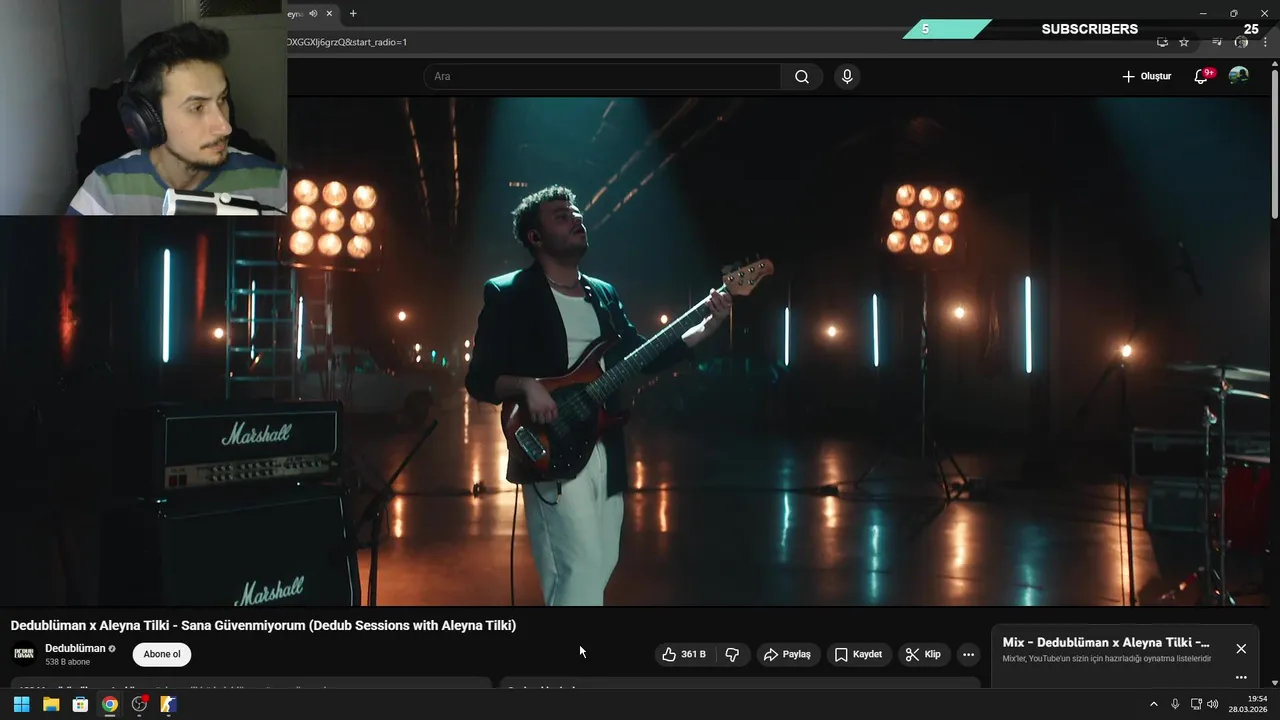Open the Oluştur create menu
This screenshot has height=720, width=1280.
[1146, 76]
